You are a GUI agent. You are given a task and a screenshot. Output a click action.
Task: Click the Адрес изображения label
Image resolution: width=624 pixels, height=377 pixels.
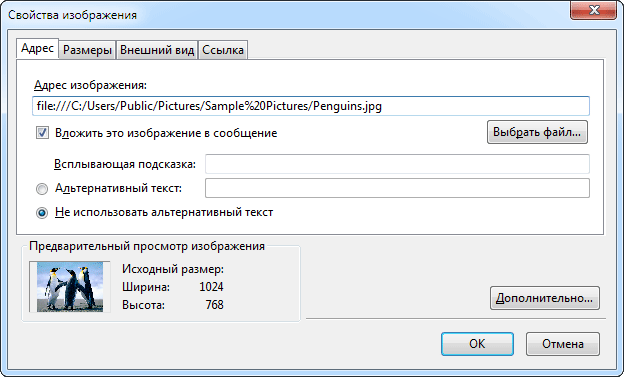(x=90, y=85)
